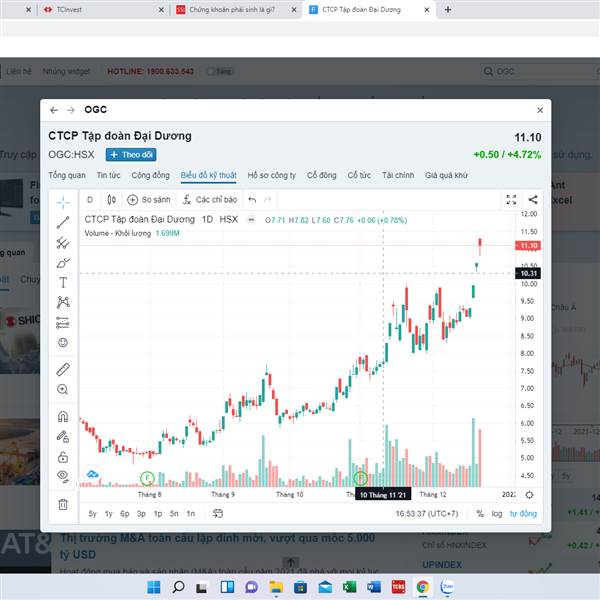The height and width of the screenshot is (600, 600).
Task: Collapse the chart legend indicator toggle
Action: coord(251,220)
